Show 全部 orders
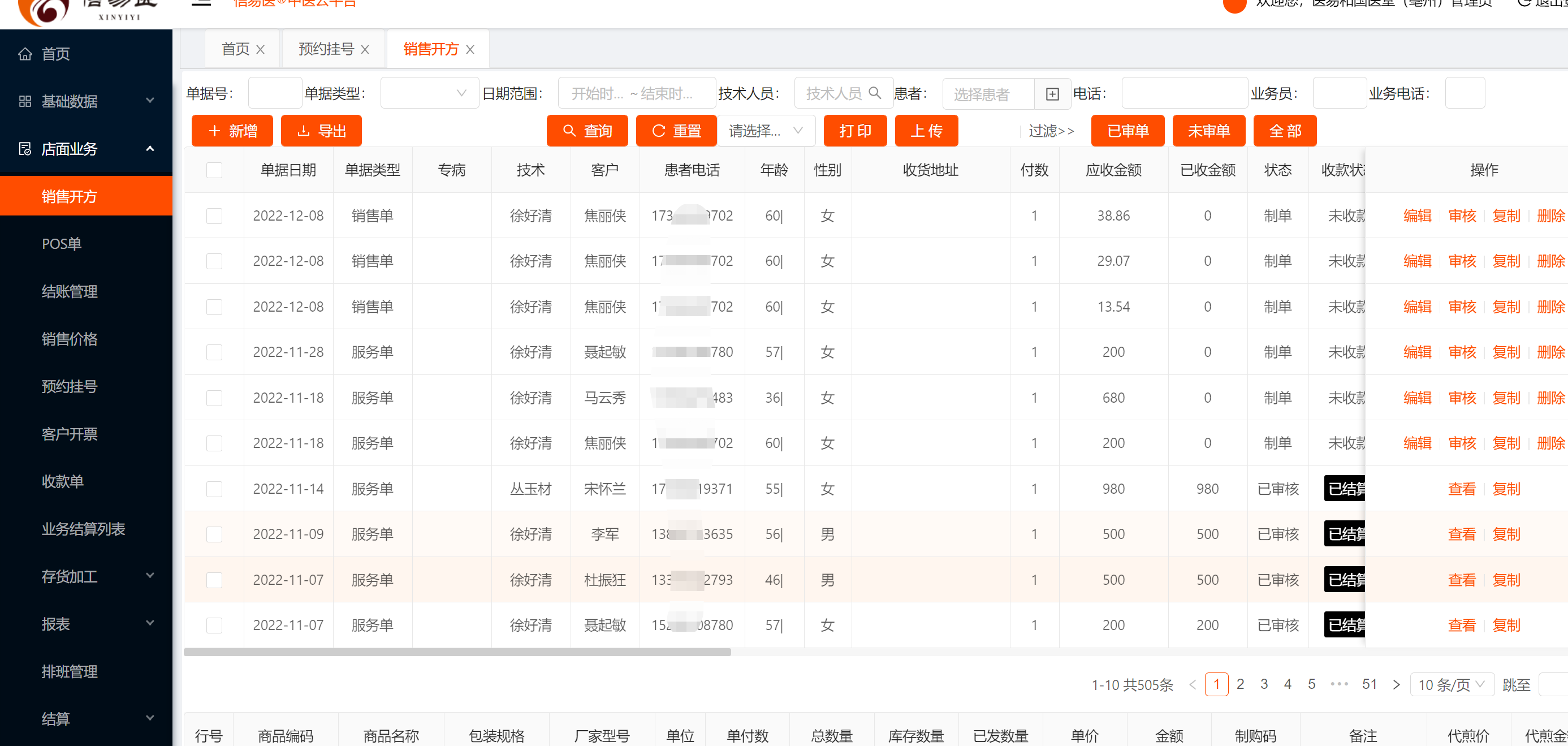The width and height of the screenshot is (1568, 746). [x=1285, y=130]
